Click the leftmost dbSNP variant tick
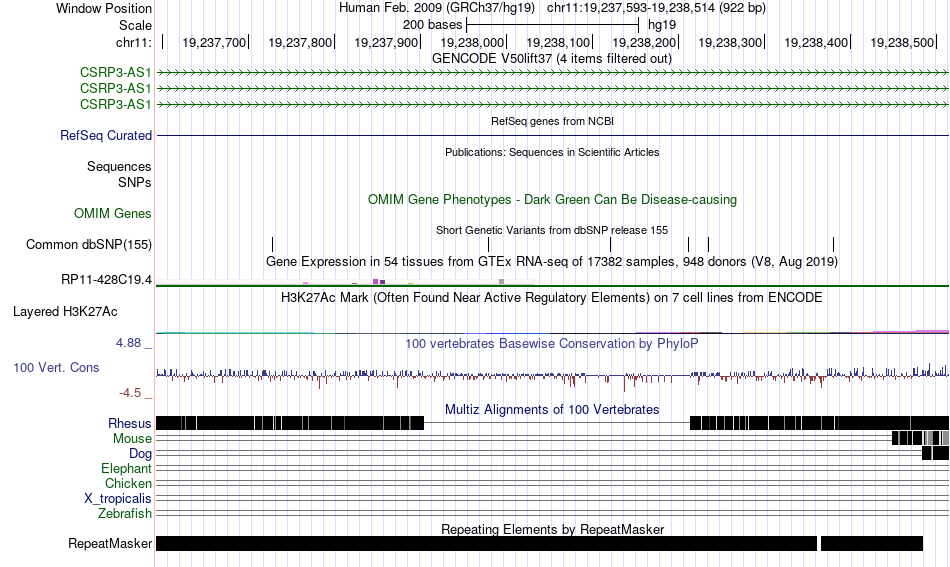The height and width of the screenshot is (567, 950). point(273,244)
